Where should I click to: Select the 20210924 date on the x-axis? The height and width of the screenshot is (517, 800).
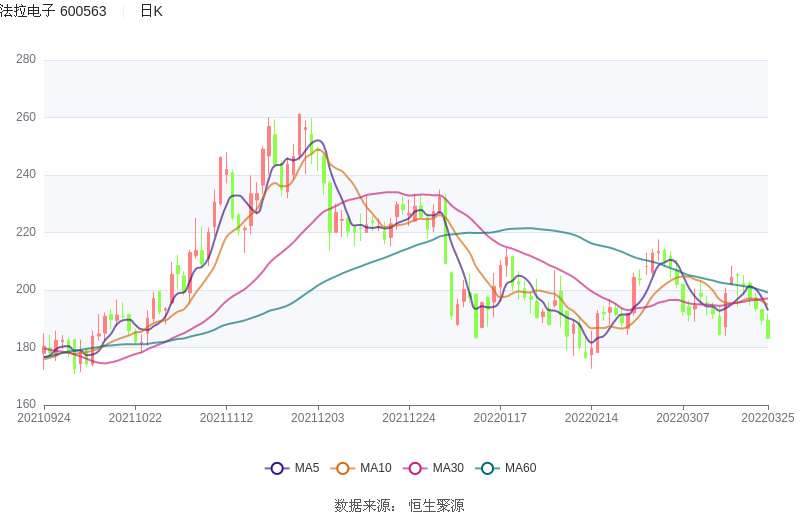point(44,418)
